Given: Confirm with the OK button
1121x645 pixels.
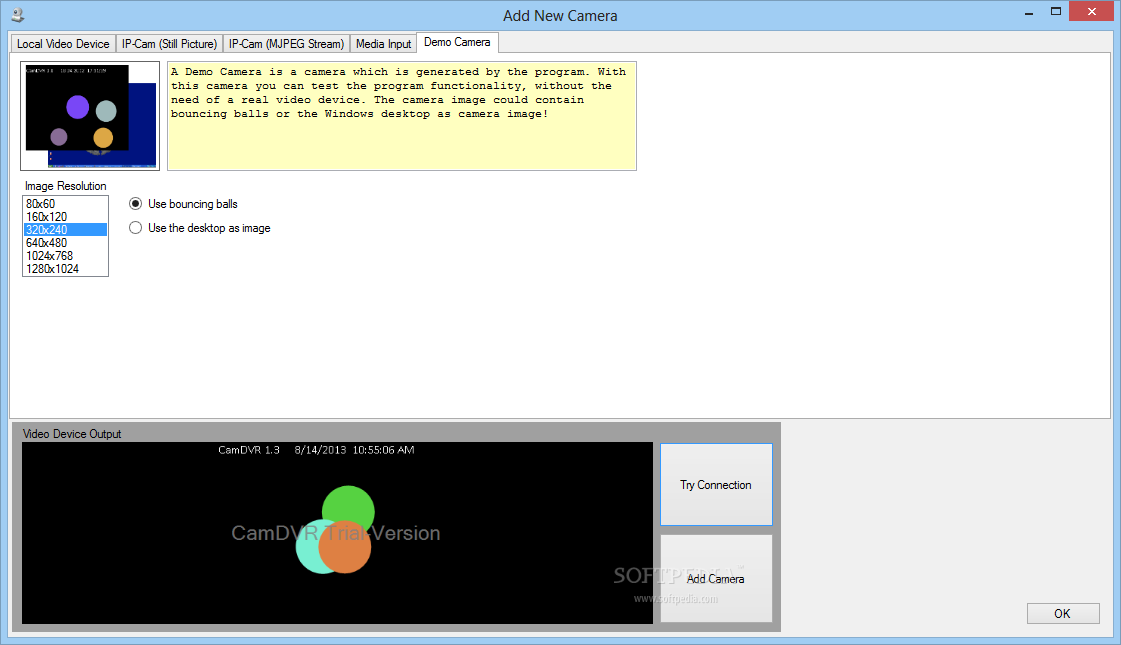Looking at the screenshot, I should click(x=1063, y=614).
